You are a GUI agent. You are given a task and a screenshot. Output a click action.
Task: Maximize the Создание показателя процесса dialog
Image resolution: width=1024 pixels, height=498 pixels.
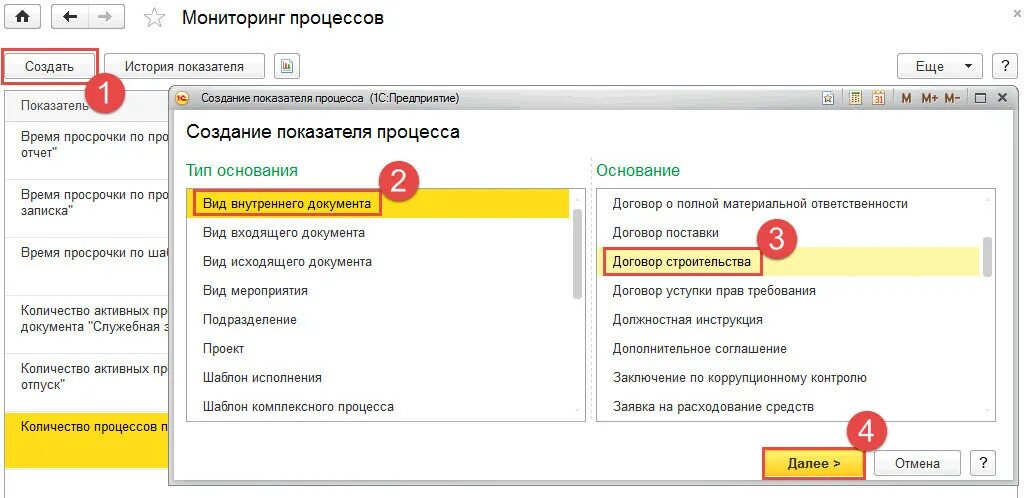980,98
